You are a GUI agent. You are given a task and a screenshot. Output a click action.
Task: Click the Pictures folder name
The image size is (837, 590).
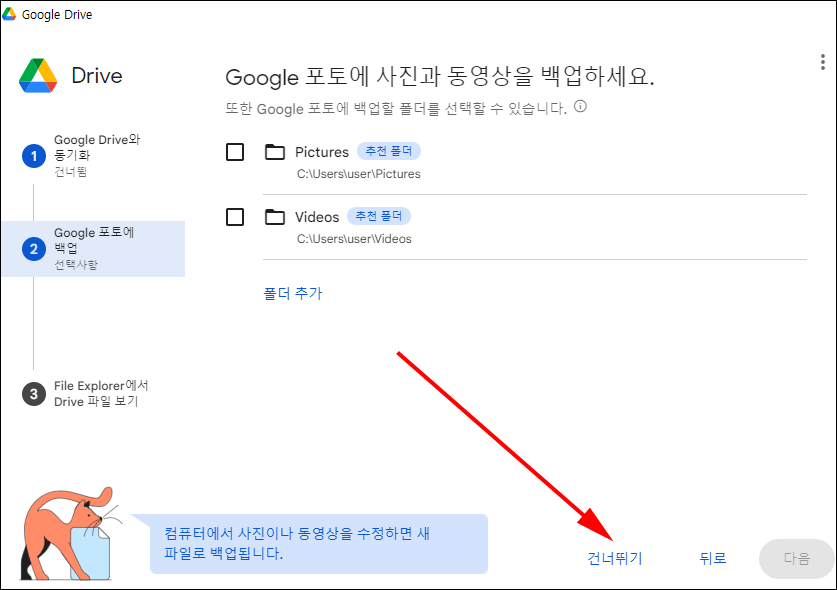tap(322, 152)
